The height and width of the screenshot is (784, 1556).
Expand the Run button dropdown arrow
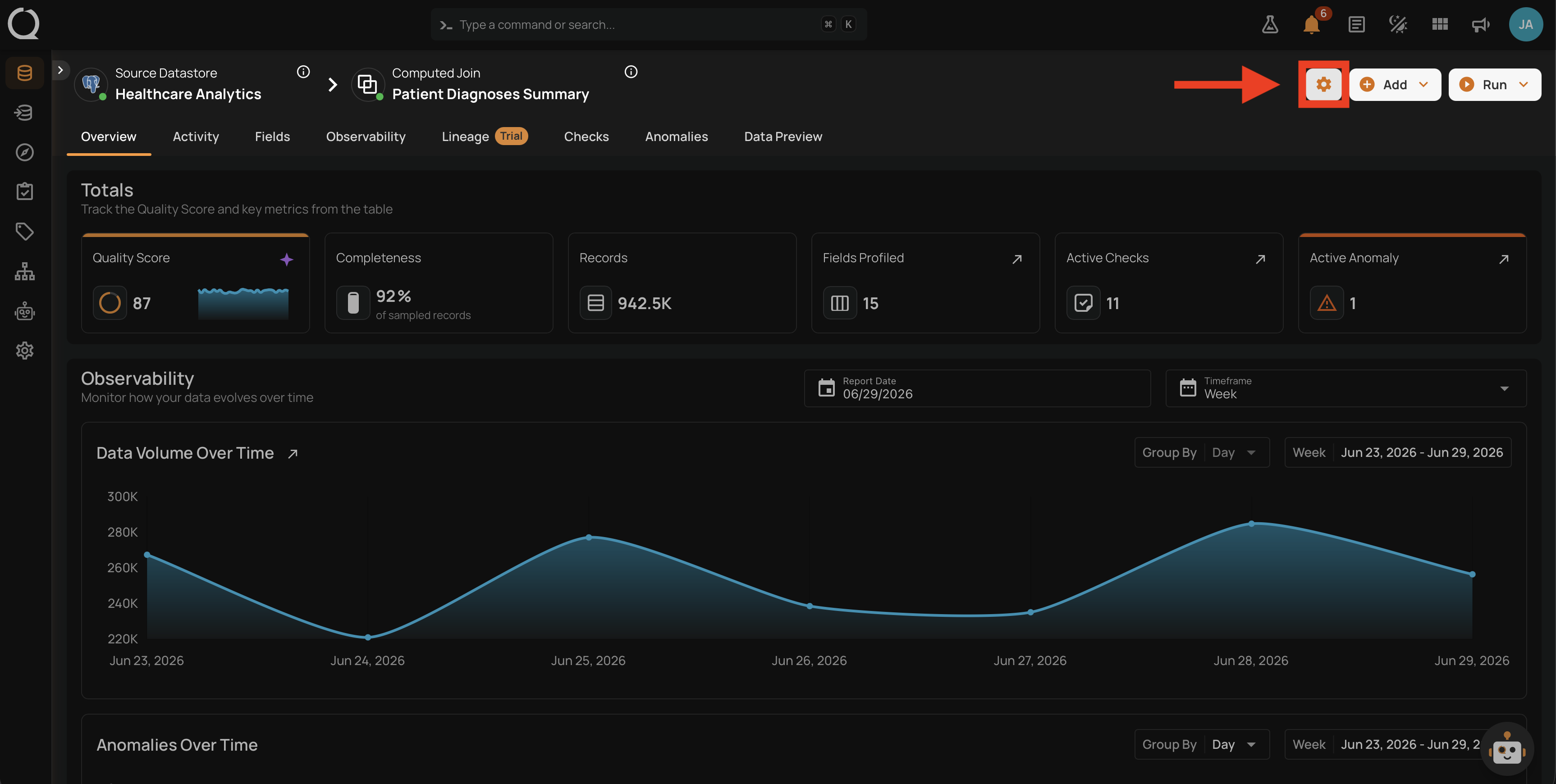1524,85
